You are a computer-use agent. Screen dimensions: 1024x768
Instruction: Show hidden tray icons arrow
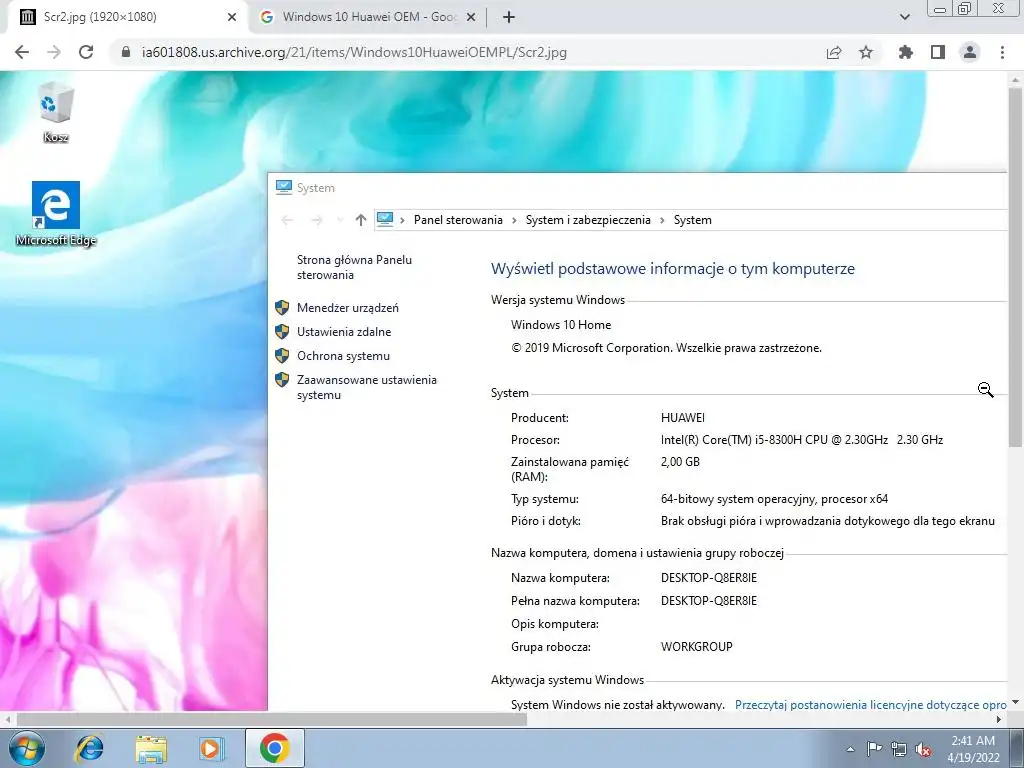pyautogui.click(x=850, y=749)
